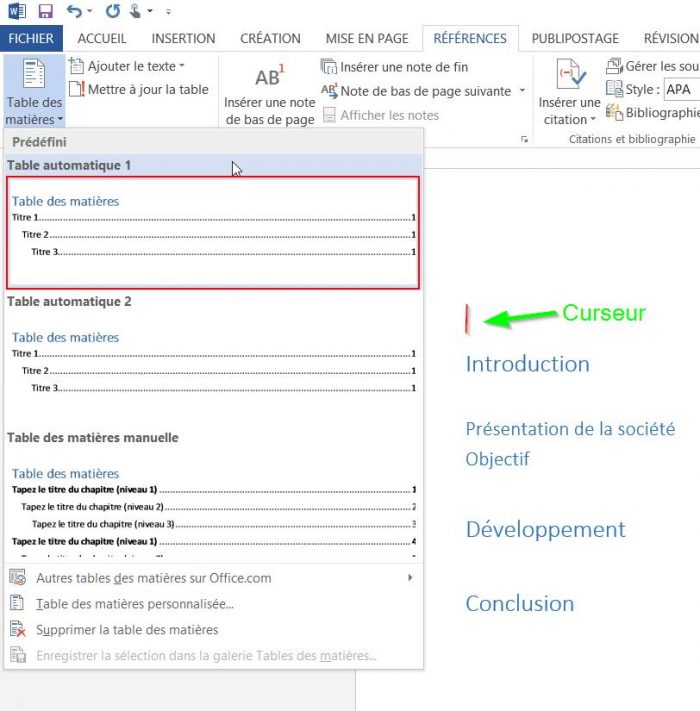Click the Table automatique 1 heading
Viewport: 700px width, 711px height.
69,166
